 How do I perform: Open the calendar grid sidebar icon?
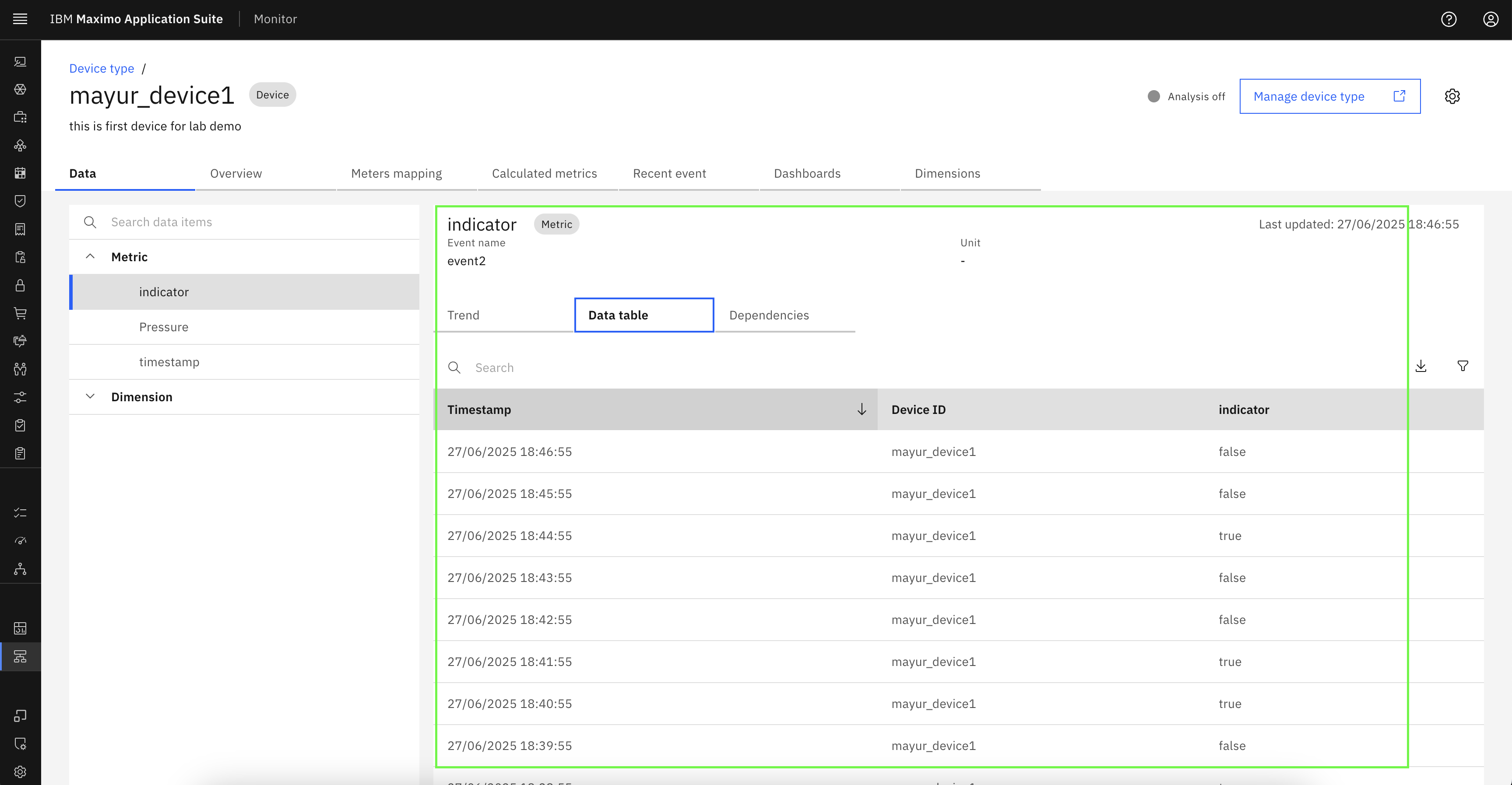(x=20, y=173)
